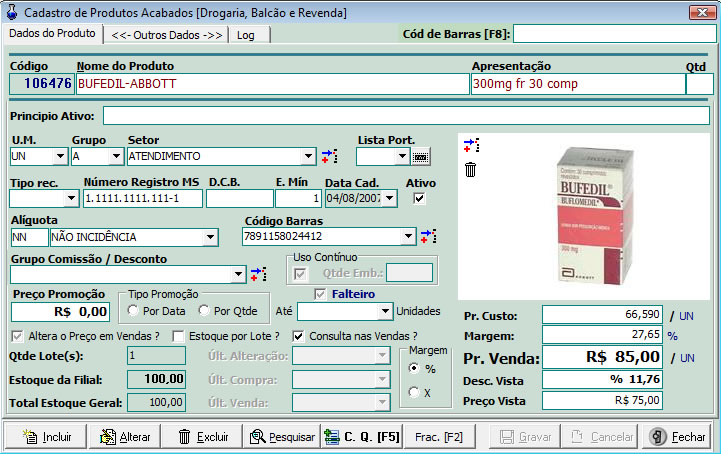721x454 pixels.
Task: Click the Pesquisar button
Action: click(282, 437)
